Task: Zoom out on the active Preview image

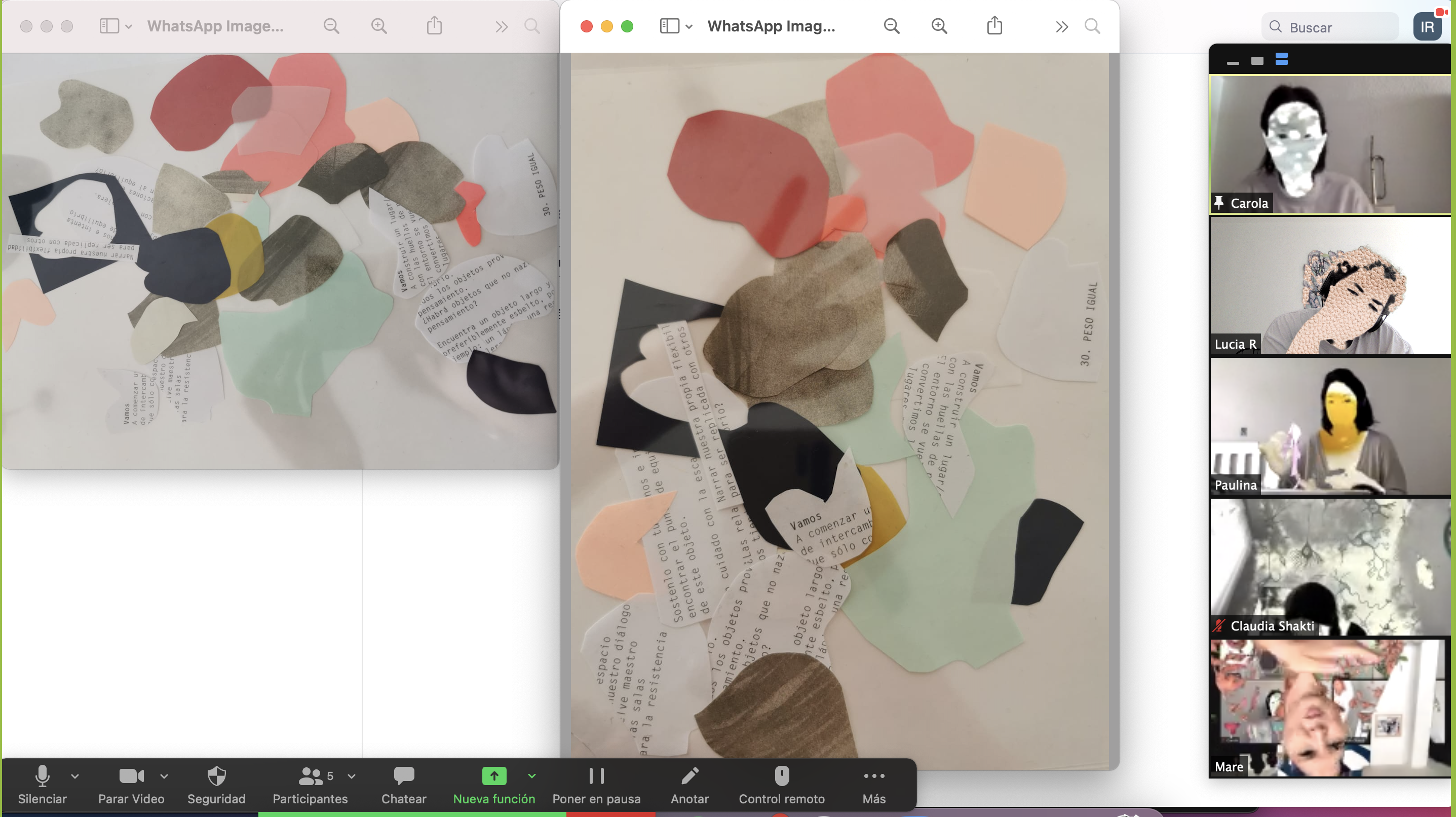Action: click(x=891, y=26)
